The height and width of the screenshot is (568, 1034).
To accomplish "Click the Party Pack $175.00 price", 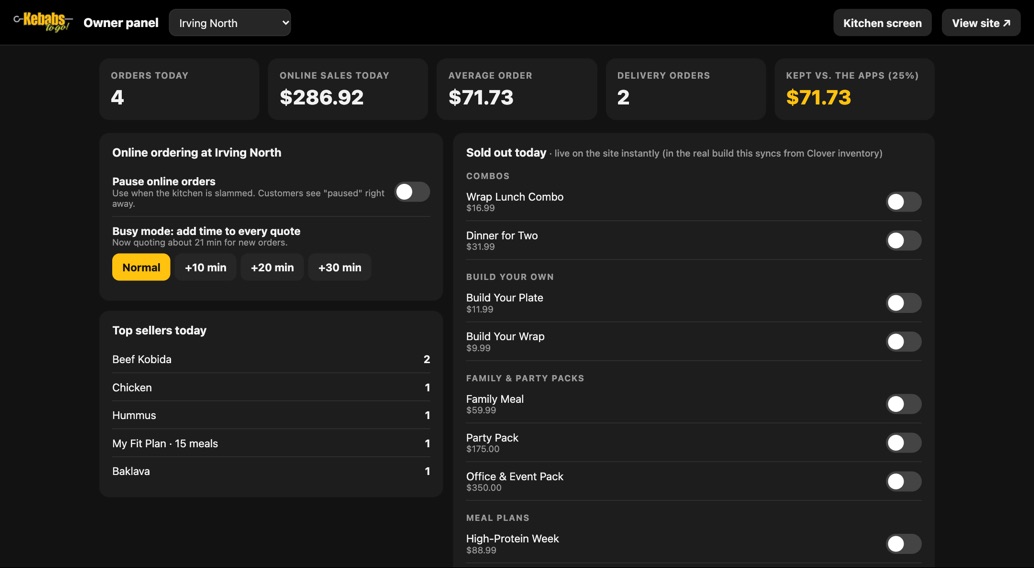I will click(x=483, y=449).
